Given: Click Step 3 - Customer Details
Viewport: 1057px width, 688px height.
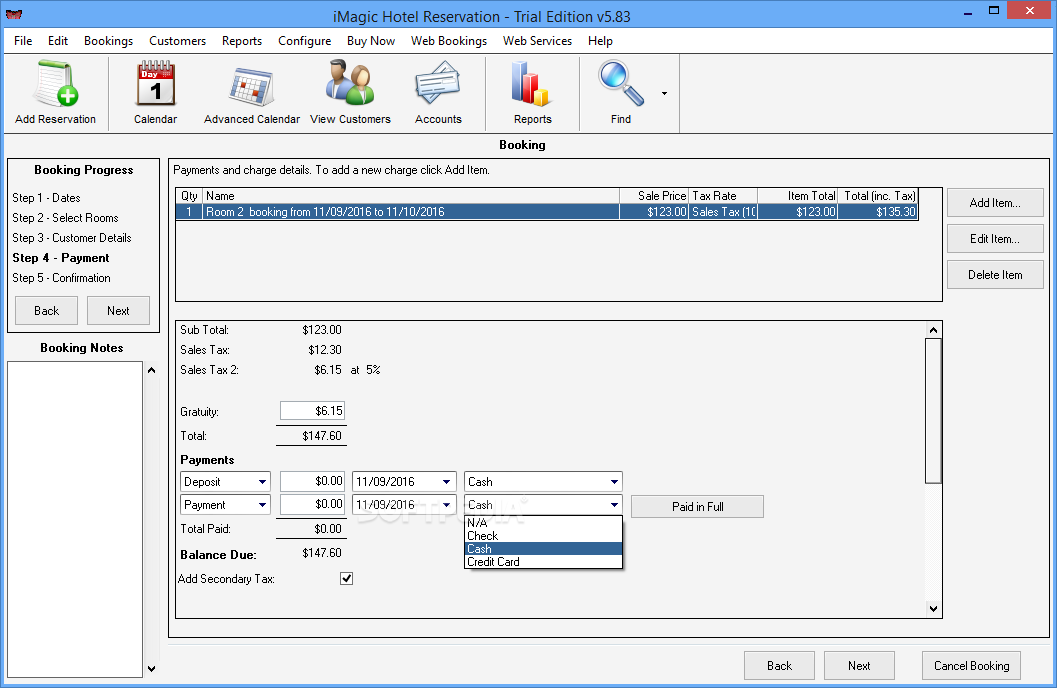Looking at the screenshot, I should [72, 238].
